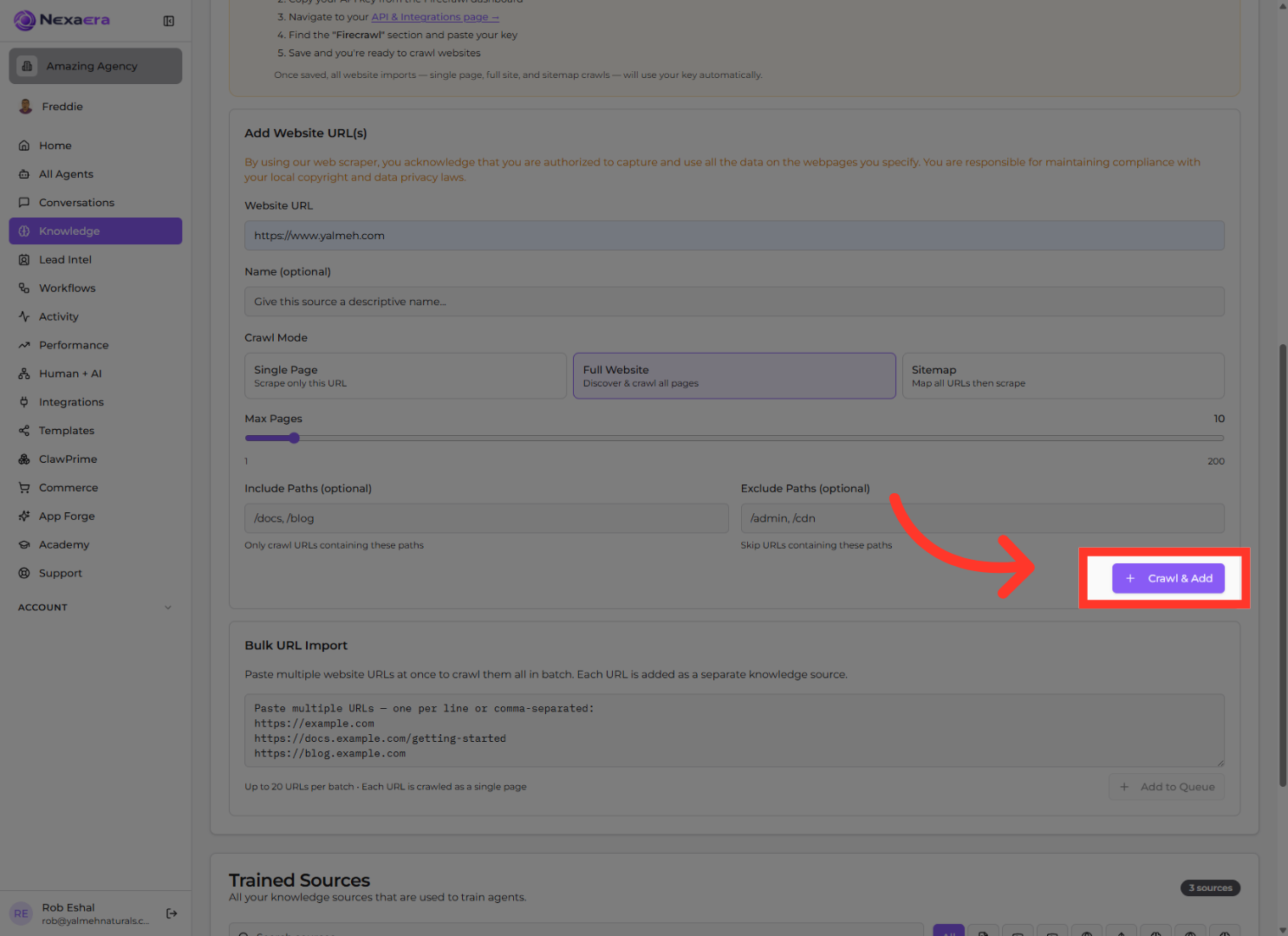Click the ClawPrime icon
The height and width of the screenshot is (936, 1288).
[x=24, y=459]
